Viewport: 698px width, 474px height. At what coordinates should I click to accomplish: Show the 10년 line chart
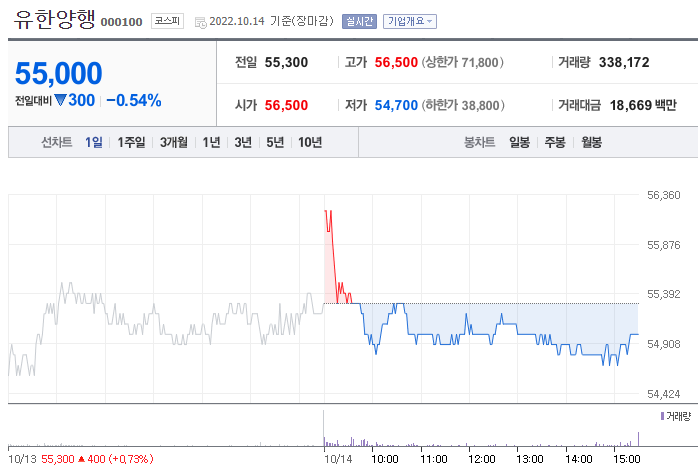pyautogui.click(x=310, y=142)
